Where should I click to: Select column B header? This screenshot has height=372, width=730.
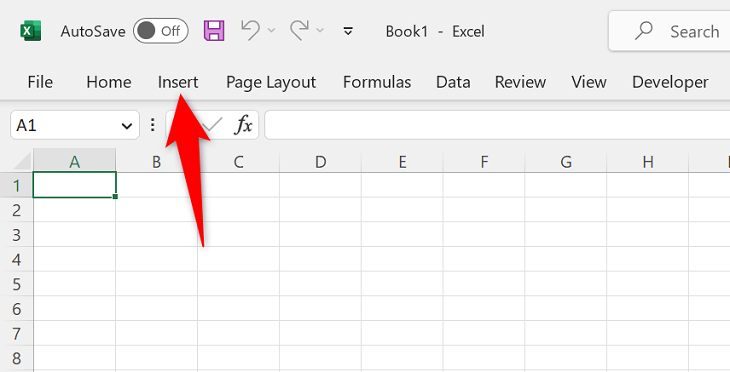(156, 161)
